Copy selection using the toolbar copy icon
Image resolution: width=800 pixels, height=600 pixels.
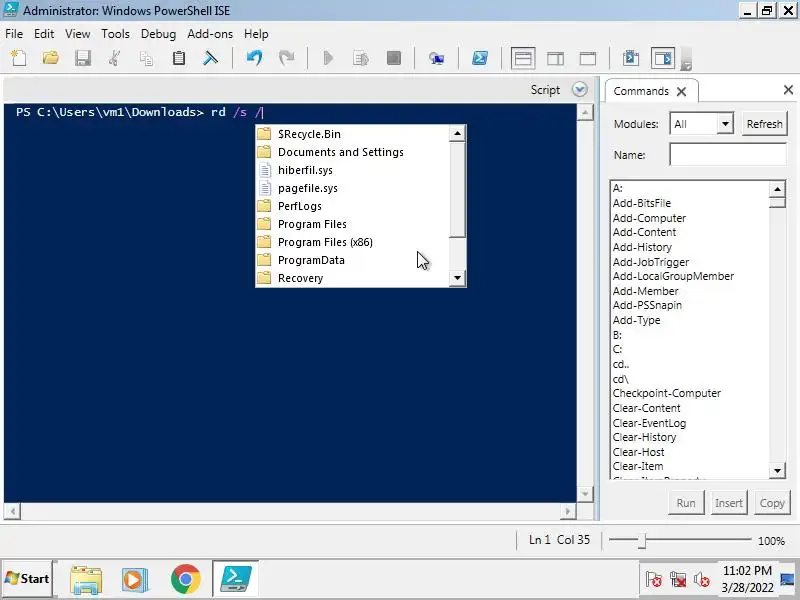(x=147, y=59)
